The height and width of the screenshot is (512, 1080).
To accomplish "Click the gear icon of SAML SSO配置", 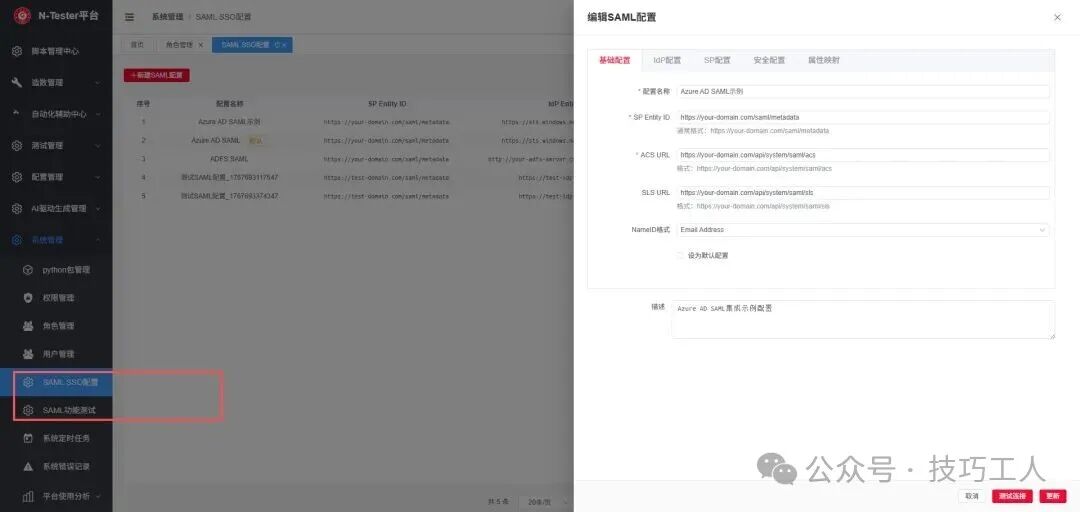I will [x=28, y=382].
